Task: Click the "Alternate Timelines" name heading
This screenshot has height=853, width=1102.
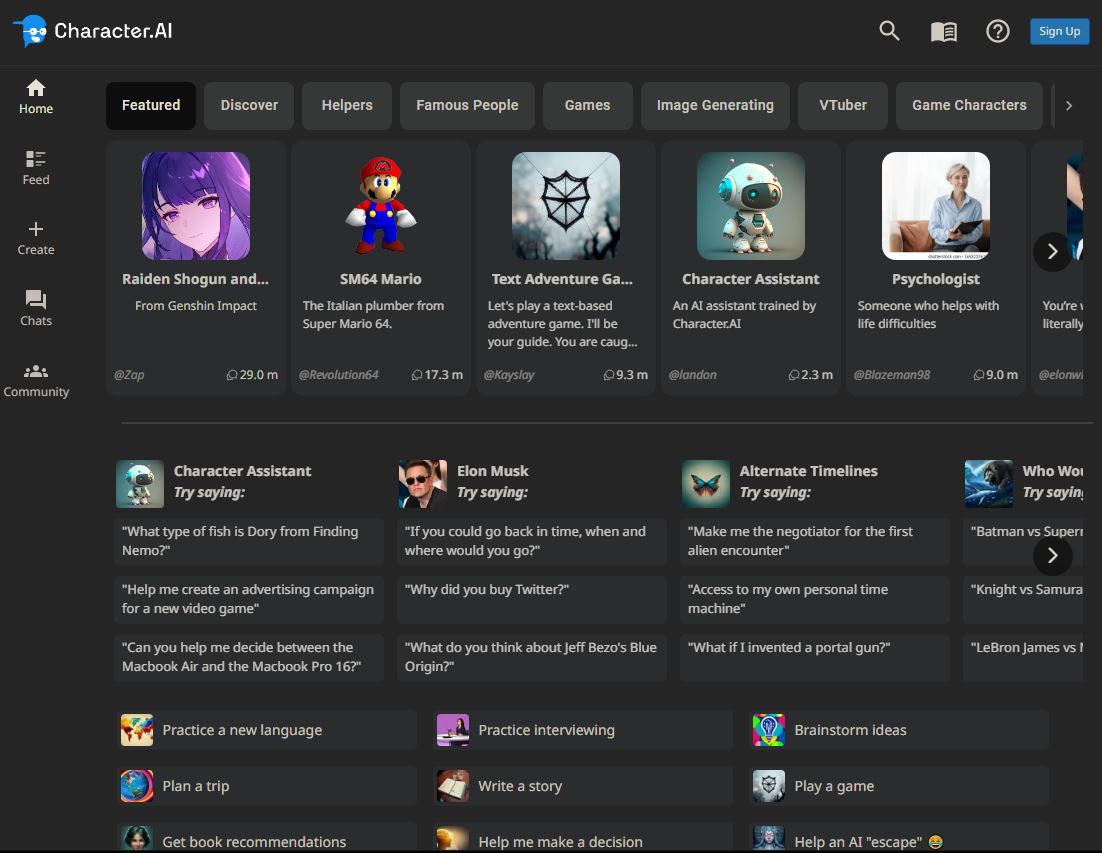Action: (x=808, y=471)
